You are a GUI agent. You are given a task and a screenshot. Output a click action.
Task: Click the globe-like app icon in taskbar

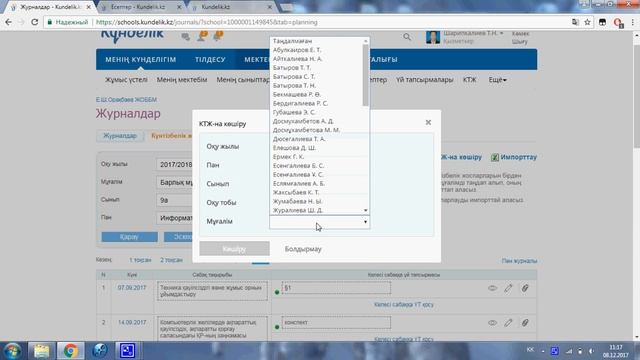pos(99,351)
